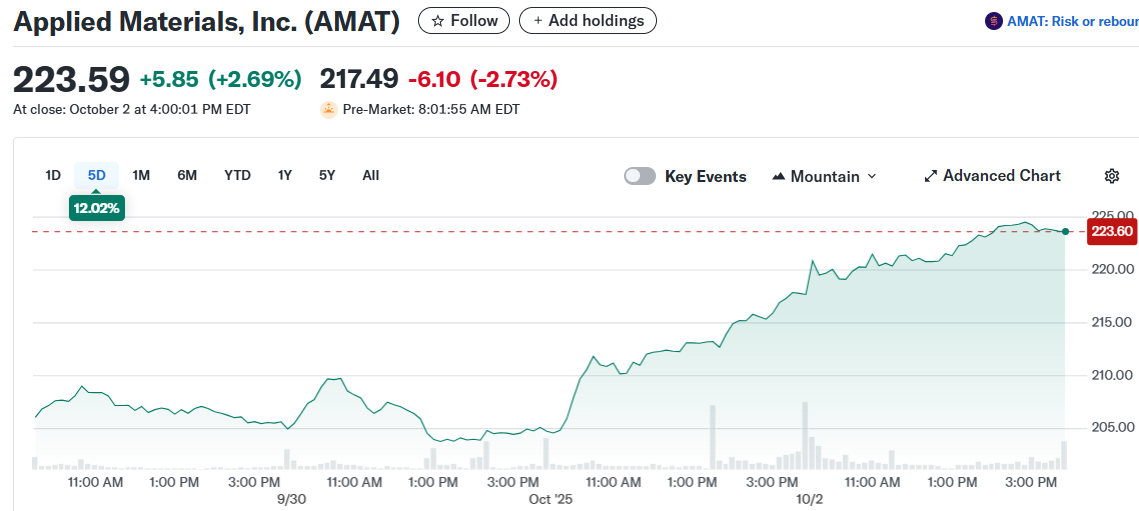Switch to the 5Y range
Screen dimensions: 1139x511
click(x=327, y=175)
